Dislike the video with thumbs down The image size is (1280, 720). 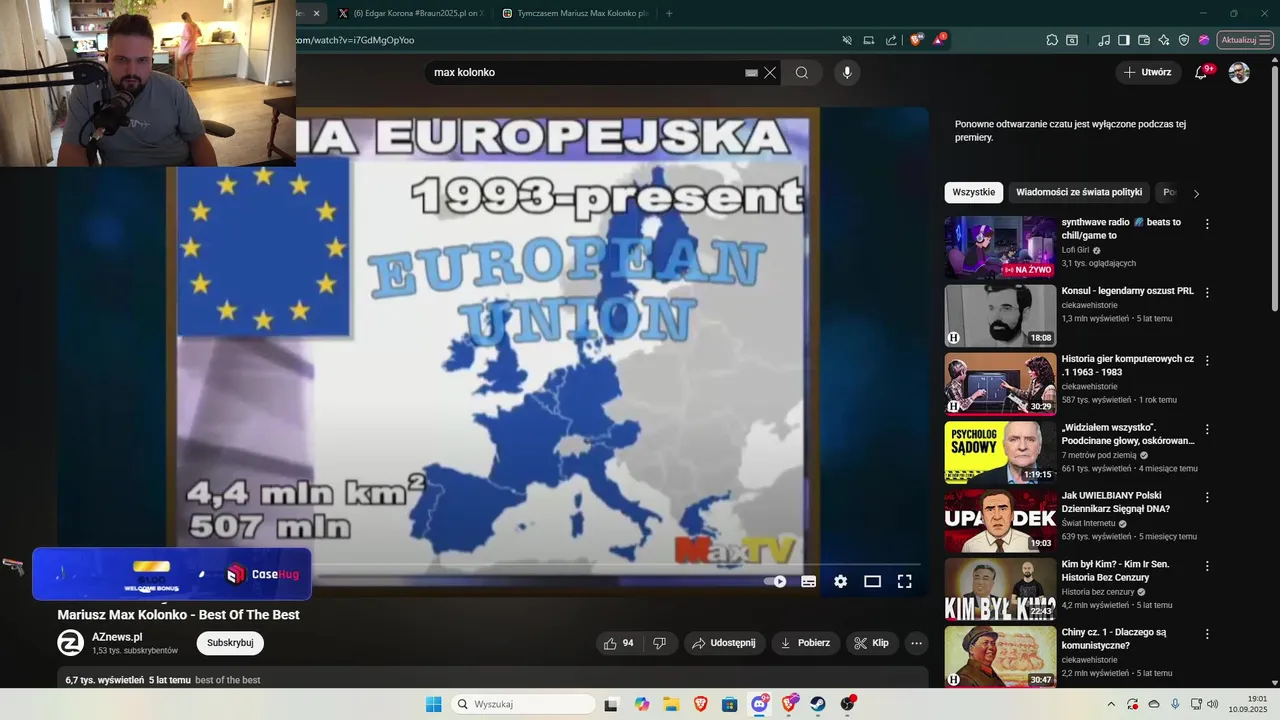(660, 643)
